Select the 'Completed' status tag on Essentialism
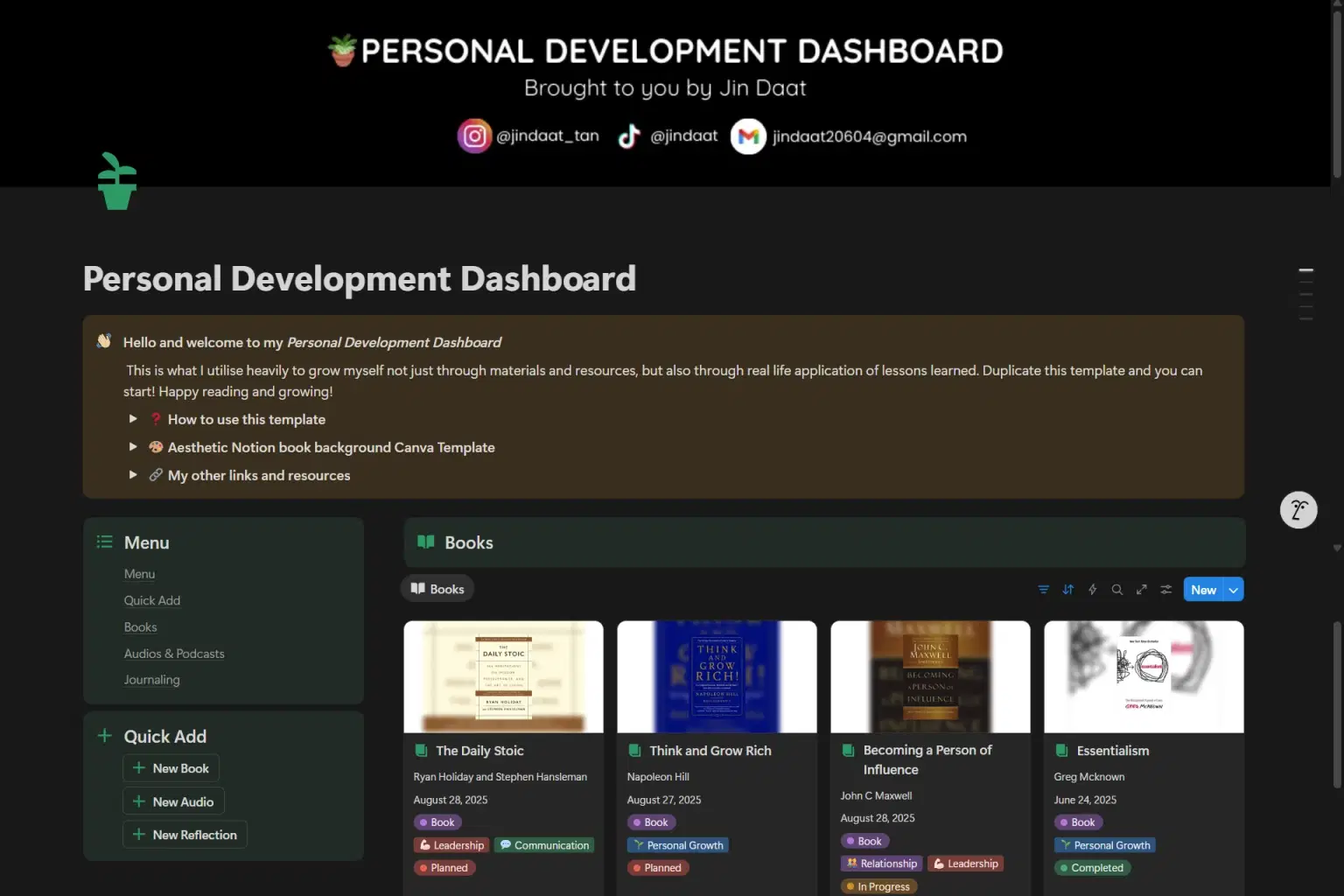Viewport: 1344px width, 896px height. tap(1092, 867)
